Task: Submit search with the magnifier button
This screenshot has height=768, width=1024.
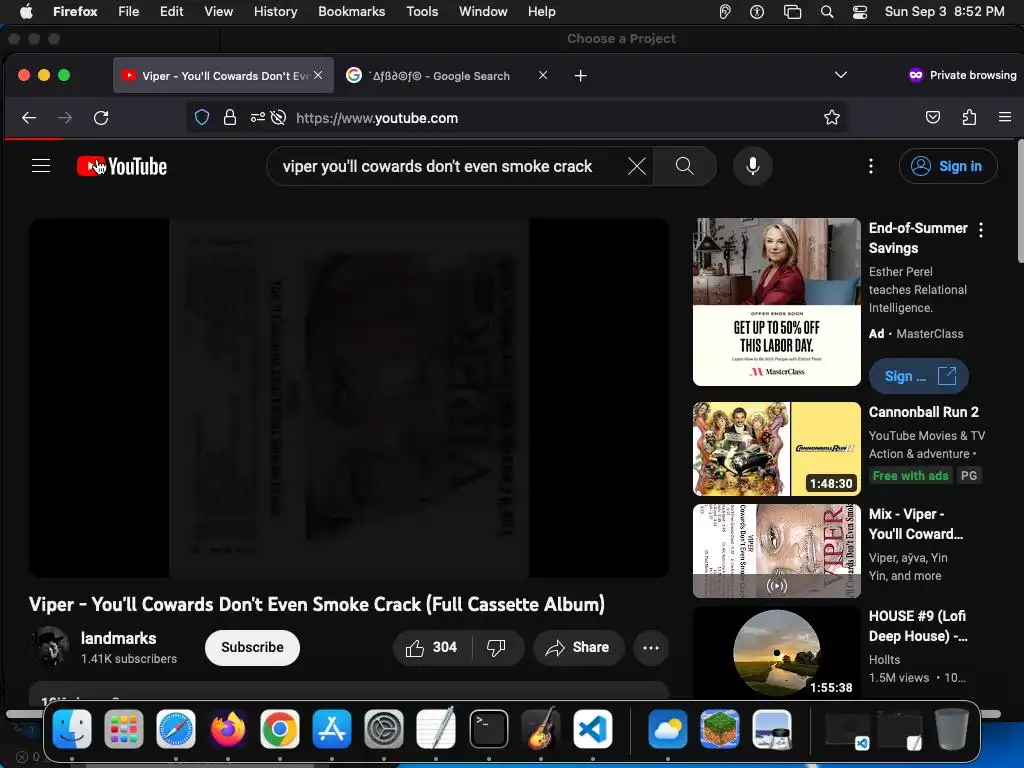Action: coord(684,166)
